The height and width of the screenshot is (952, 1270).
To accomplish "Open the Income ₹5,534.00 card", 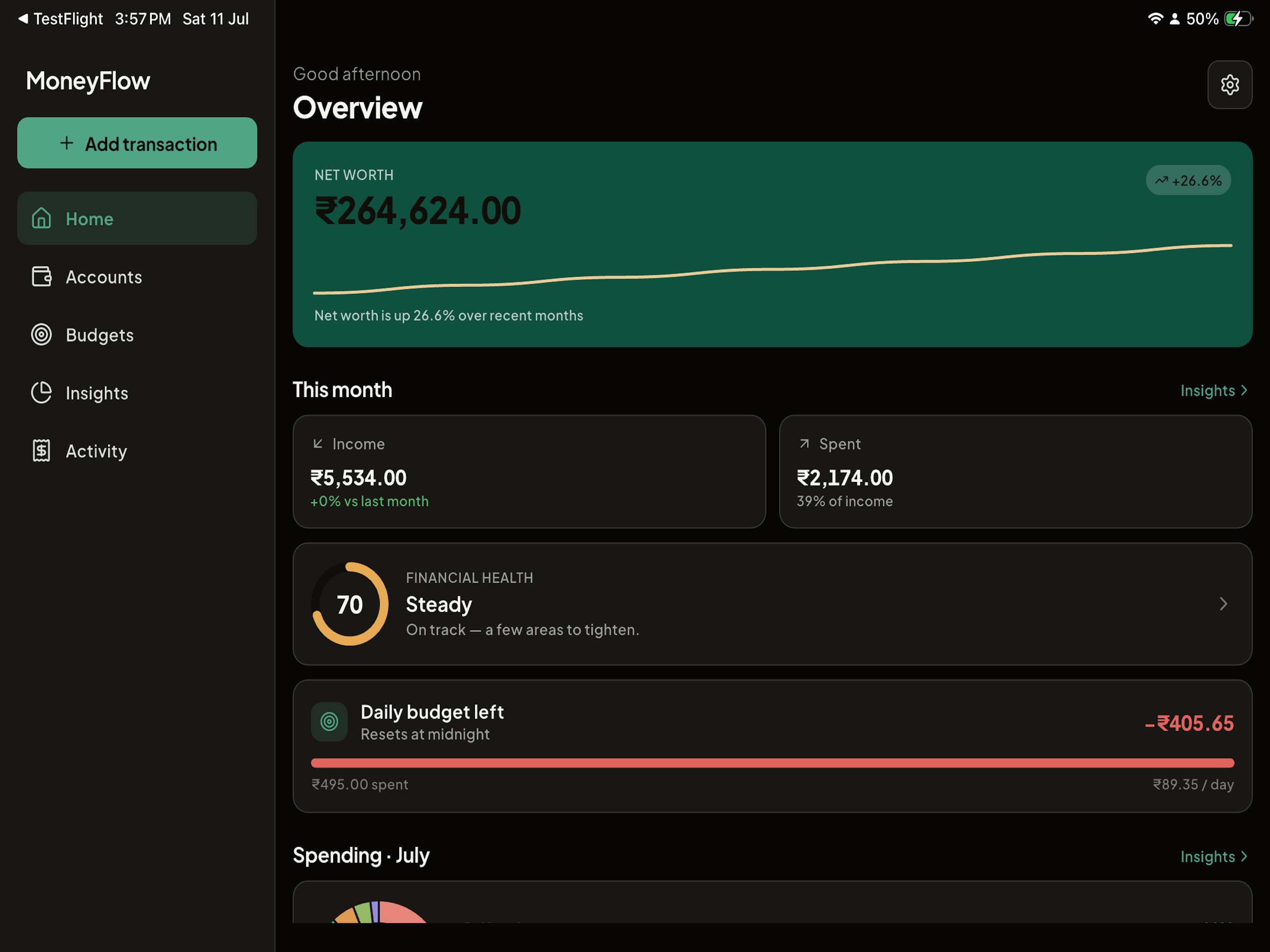I will [x=529, y=472].
